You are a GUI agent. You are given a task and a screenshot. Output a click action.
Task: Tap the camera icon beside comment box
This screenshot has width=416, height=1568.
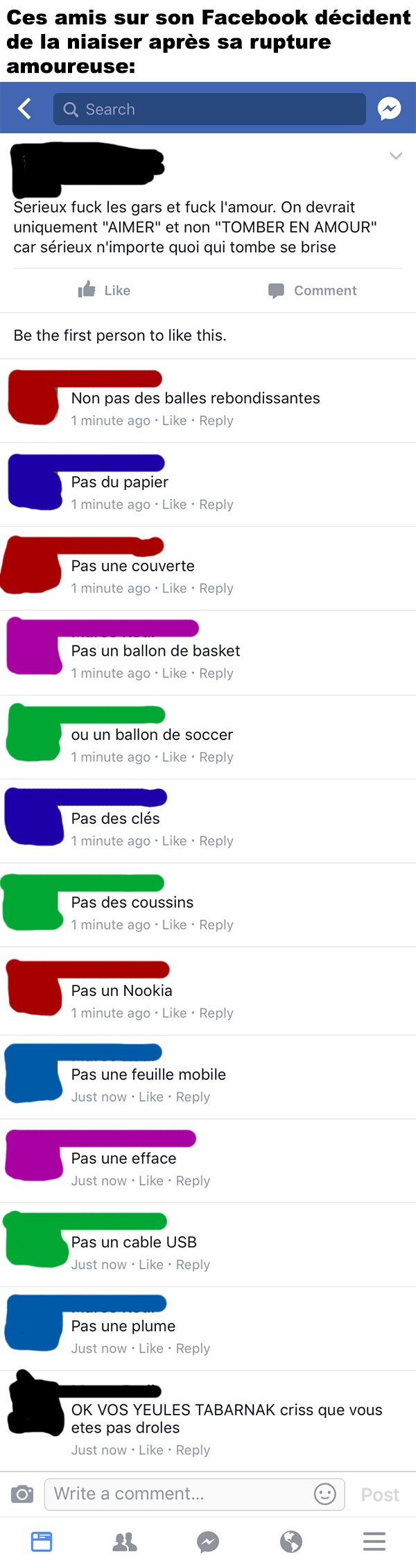(22, 1494)
